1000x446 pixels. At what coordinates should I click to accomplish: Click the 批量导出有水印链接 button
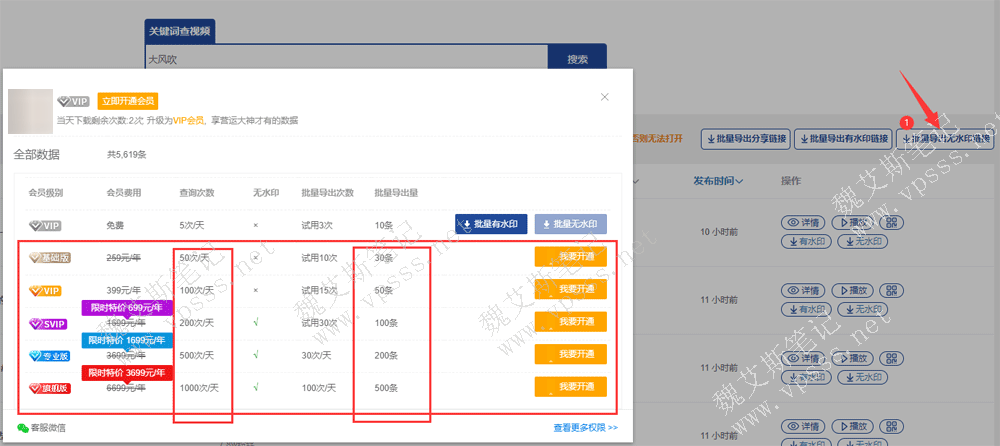843,138
